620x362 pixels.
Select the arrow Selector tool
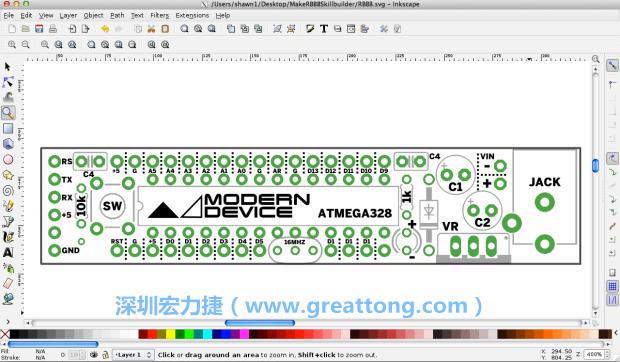(x=8, y=67)
